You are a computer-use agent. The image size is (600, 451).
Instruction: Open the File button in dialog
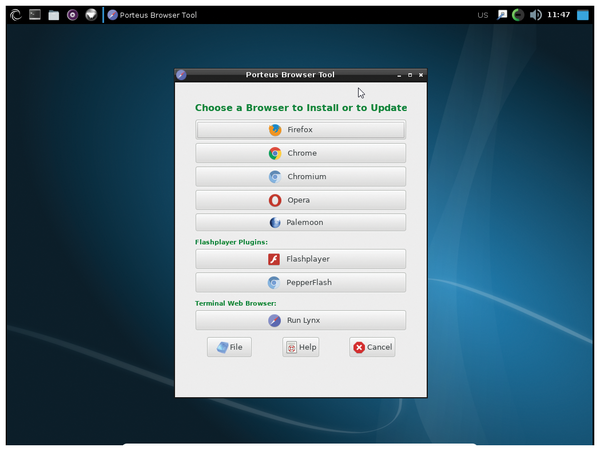(229, 347)
